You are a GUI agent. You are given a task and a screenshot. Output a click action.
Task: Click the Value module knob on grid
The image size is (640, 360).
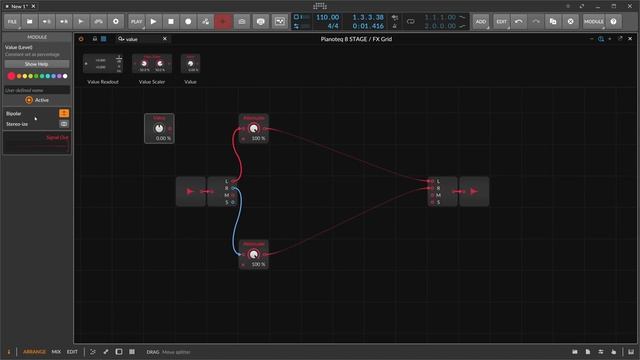point(159,128)
